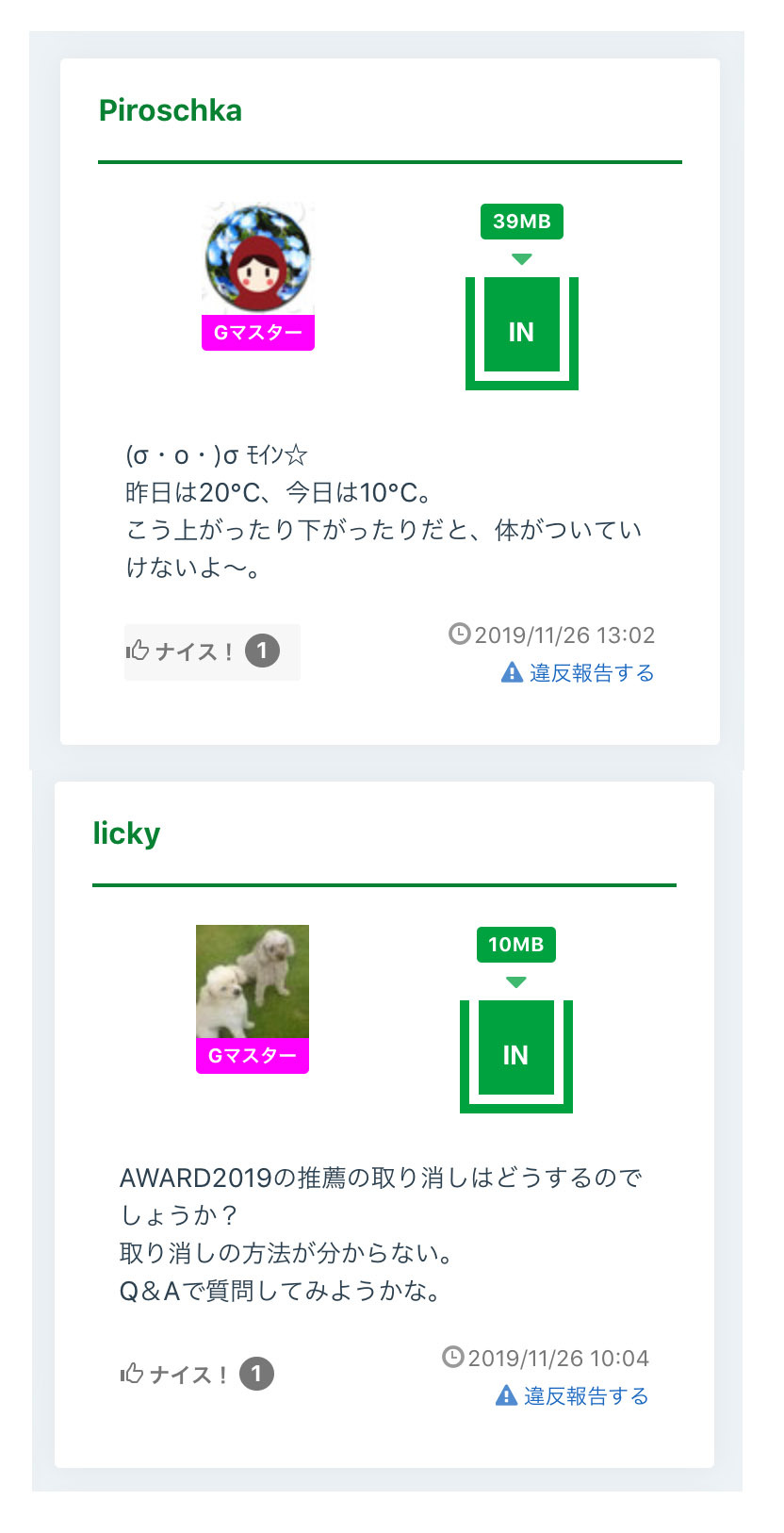Click the down arrow under the 10MB label
The height and width of the screenshot is (1533, 784).
[x=515, y=982]
